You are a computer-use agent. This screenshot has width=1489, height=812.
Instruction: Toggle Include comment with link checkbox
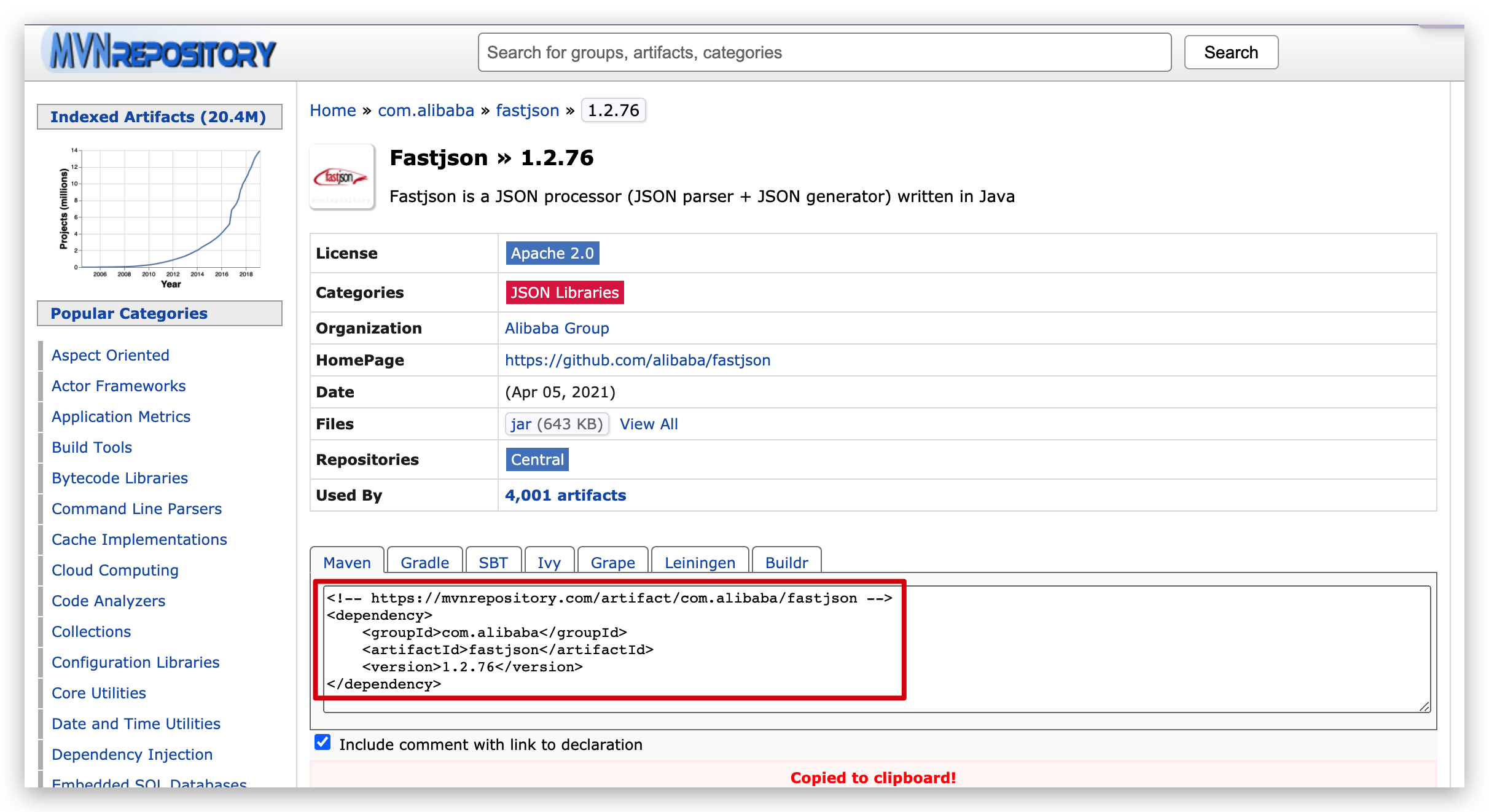click(322, 743)
